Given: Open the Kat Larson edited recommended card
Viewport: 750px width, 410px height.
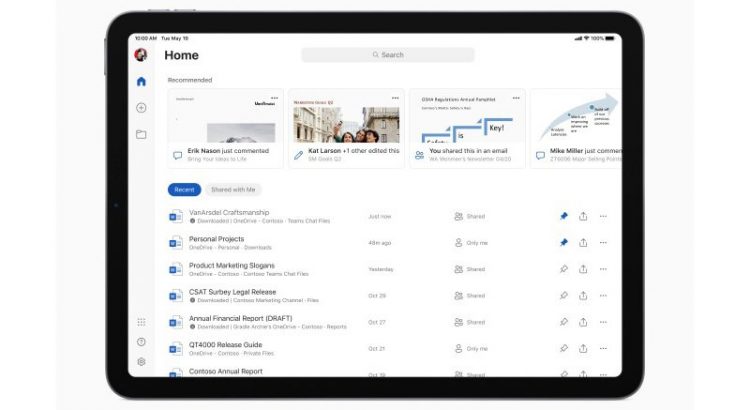Looking at the screenshot, I should click(346, 128).
